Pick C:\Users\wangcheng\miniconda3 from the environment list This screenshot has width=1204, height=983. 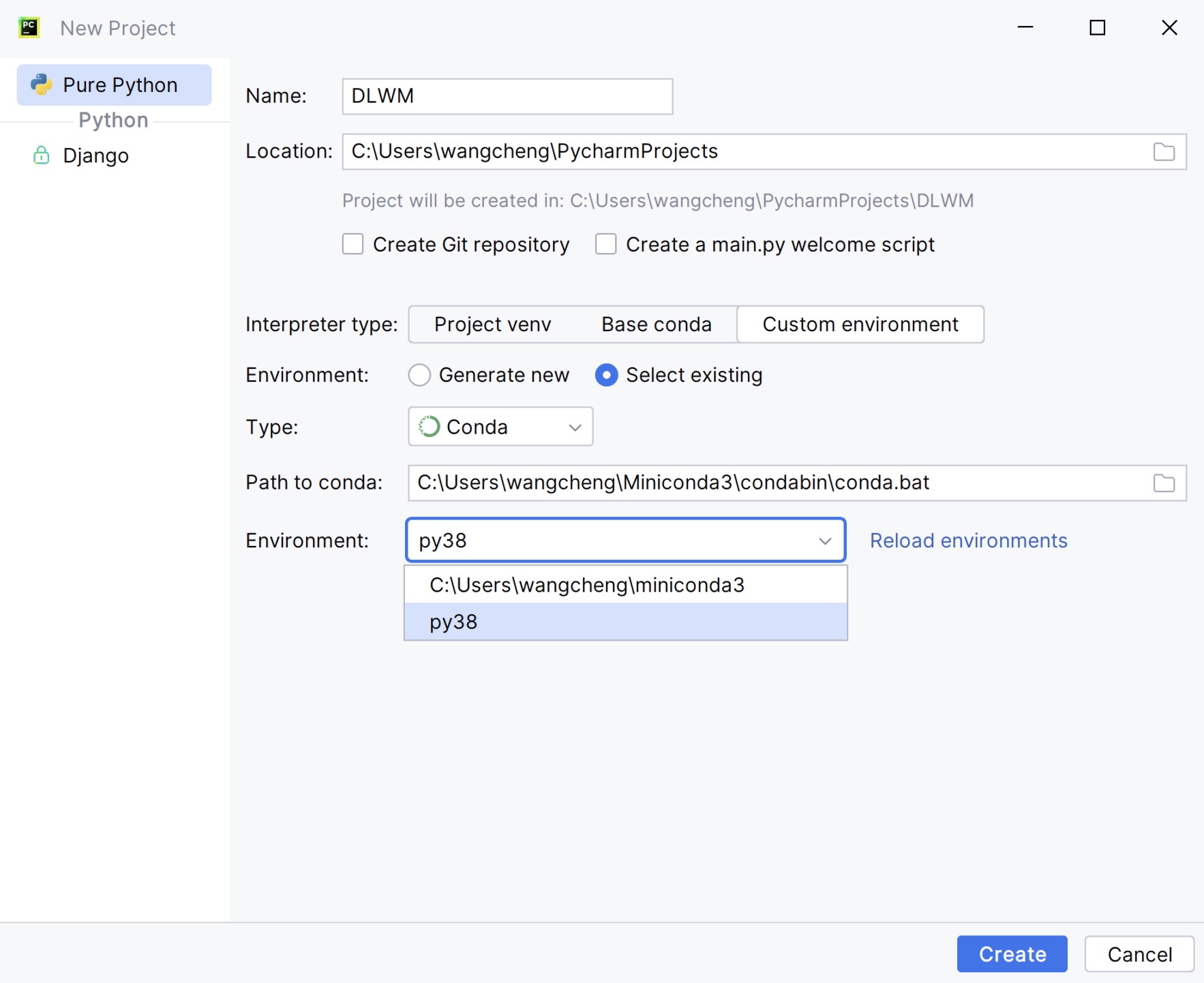[x=626, y=585]
